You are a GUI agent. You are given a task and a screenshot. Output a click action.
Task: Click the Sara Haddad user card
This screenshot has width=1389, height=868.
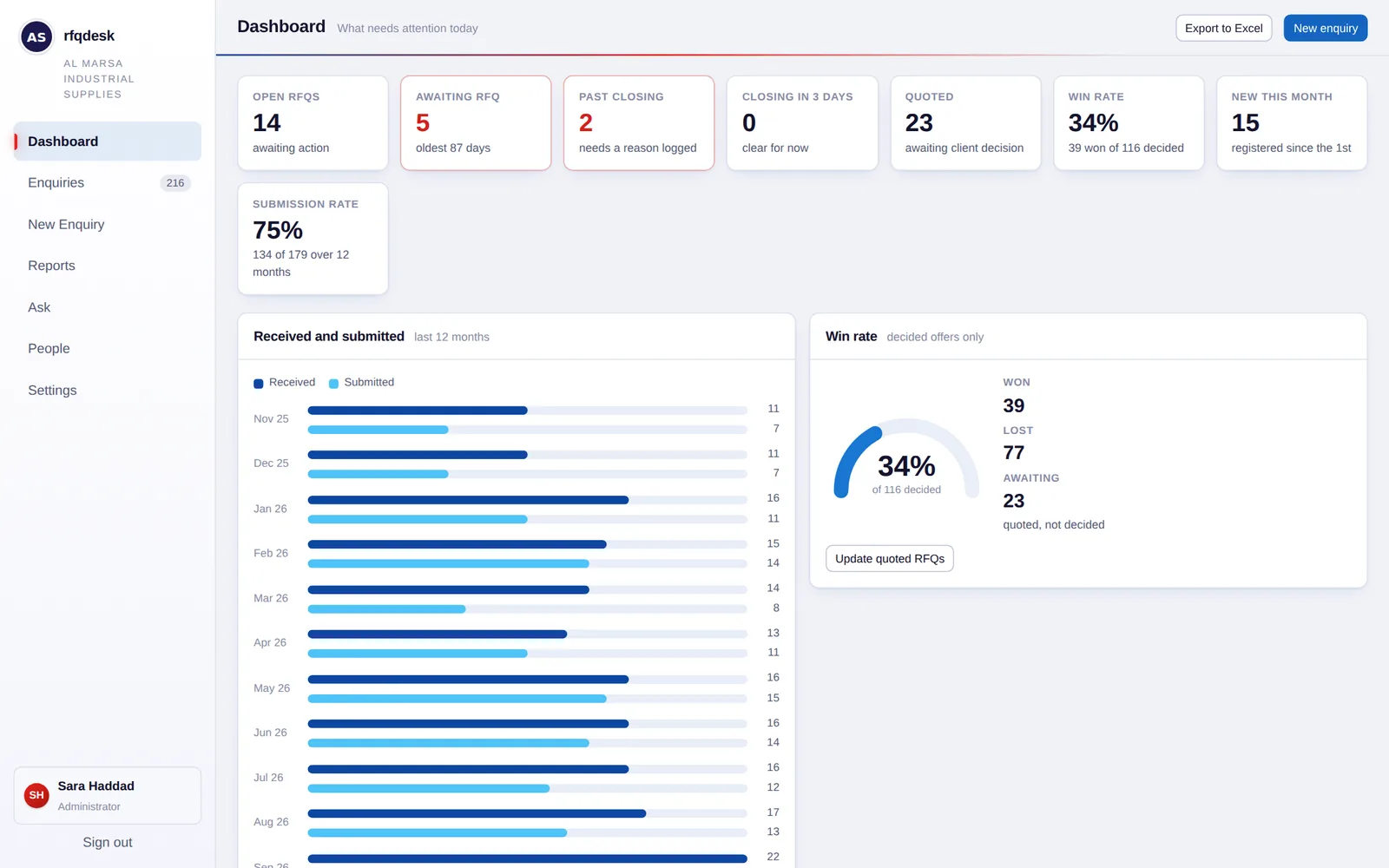pos(108,795)
